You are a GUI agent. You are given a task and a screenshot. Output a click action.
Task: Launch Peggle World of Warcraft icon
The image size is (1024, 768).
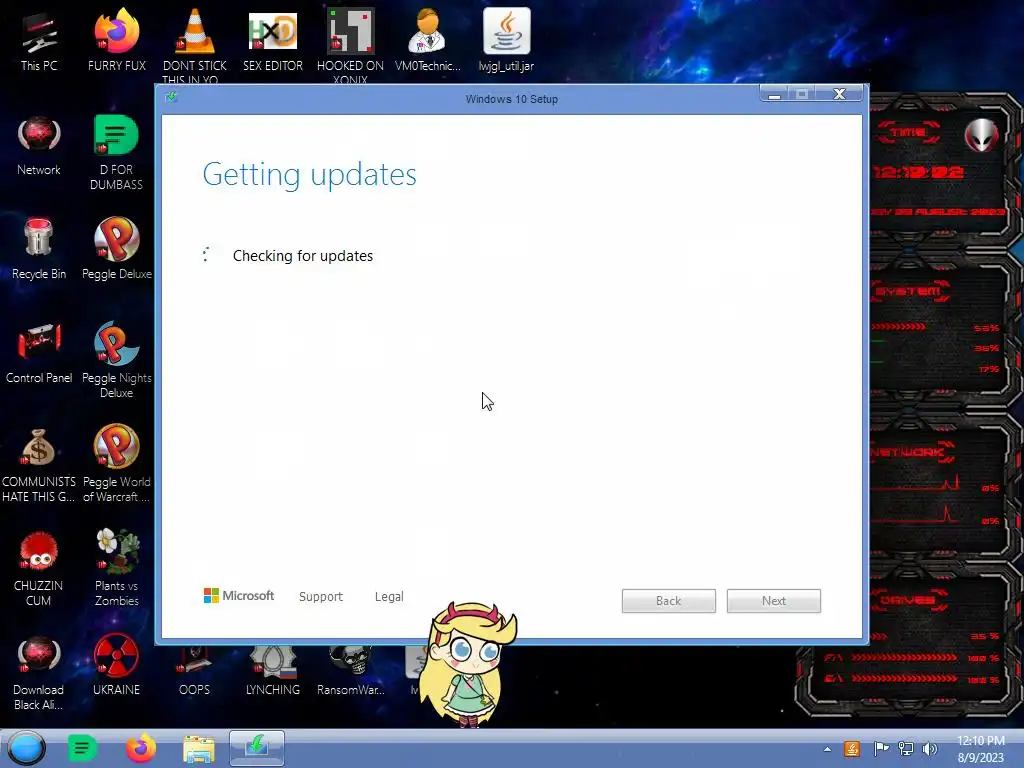116,464
